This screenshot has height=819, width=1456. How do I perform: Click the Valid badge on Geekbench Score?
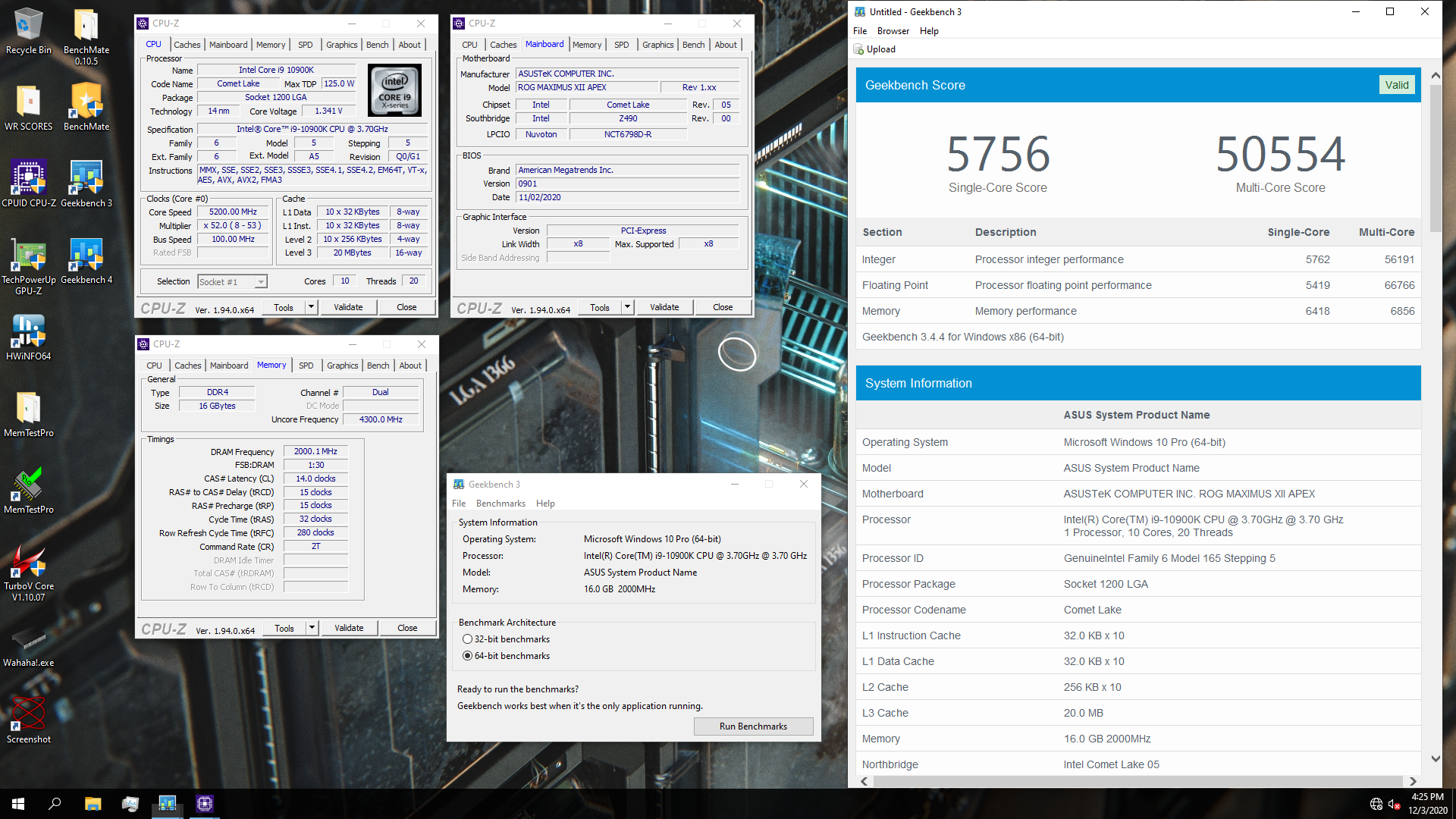[x=1397, y=85]
